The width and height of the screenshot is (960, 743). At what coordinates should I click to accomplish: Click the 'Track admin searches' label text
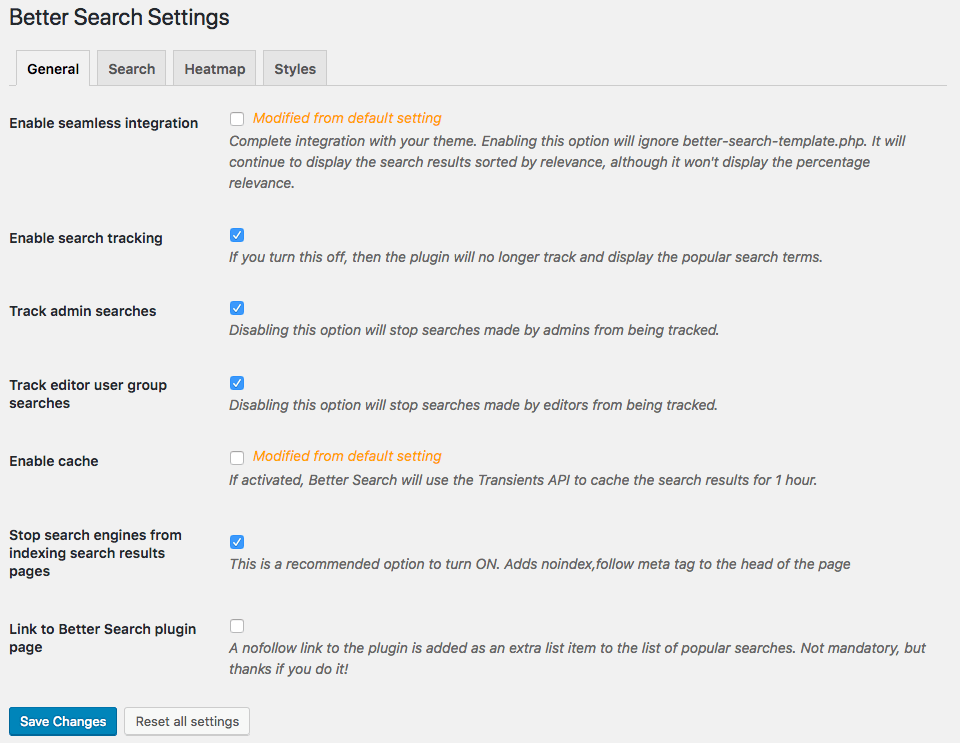[83, 311]
